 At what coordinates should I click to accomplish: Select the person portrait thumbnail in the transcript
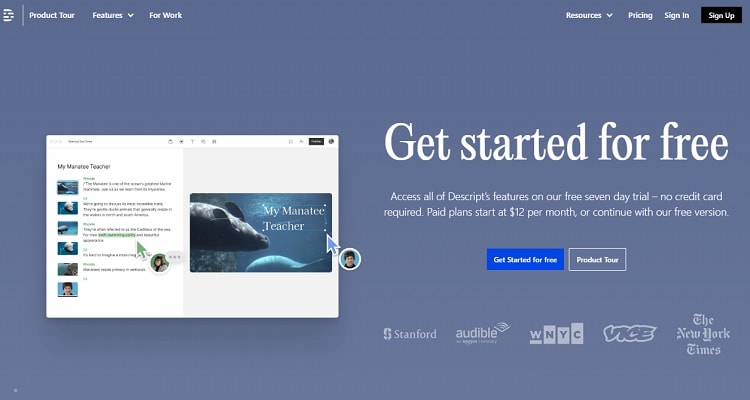(68, 289)
